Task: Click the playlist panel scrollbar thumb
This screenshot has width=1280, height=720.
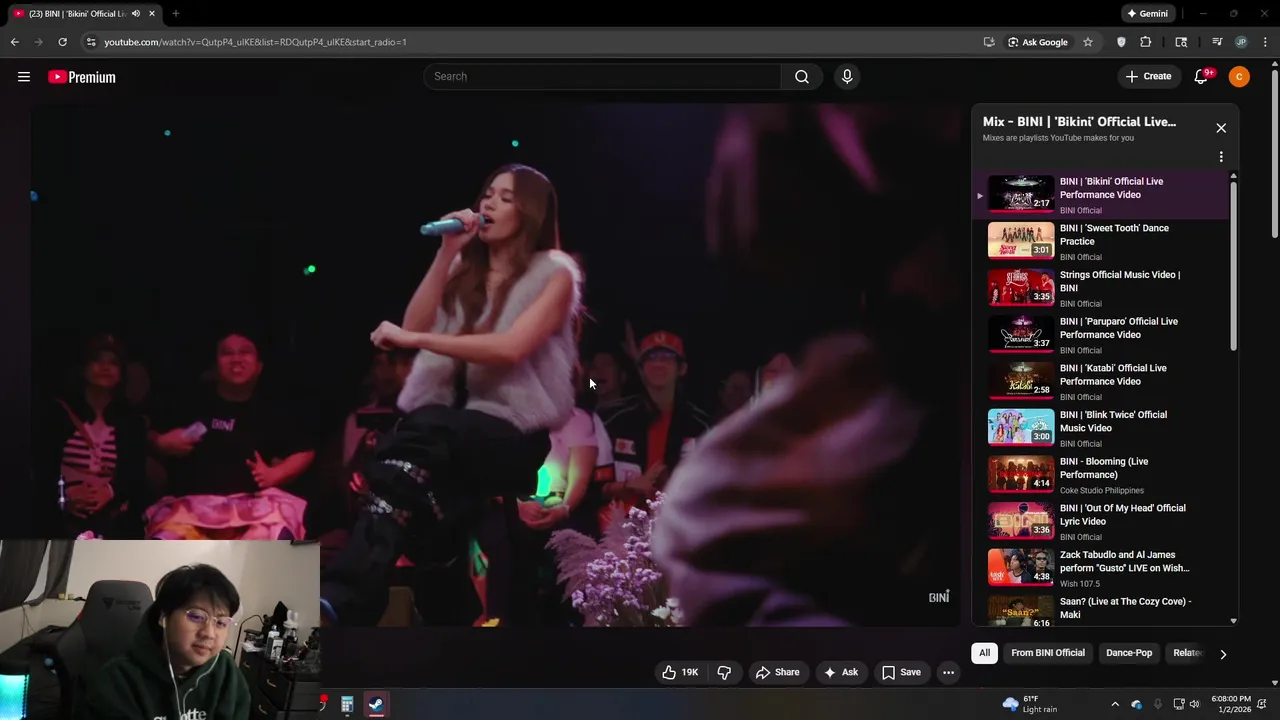Action: [1233, 265]
